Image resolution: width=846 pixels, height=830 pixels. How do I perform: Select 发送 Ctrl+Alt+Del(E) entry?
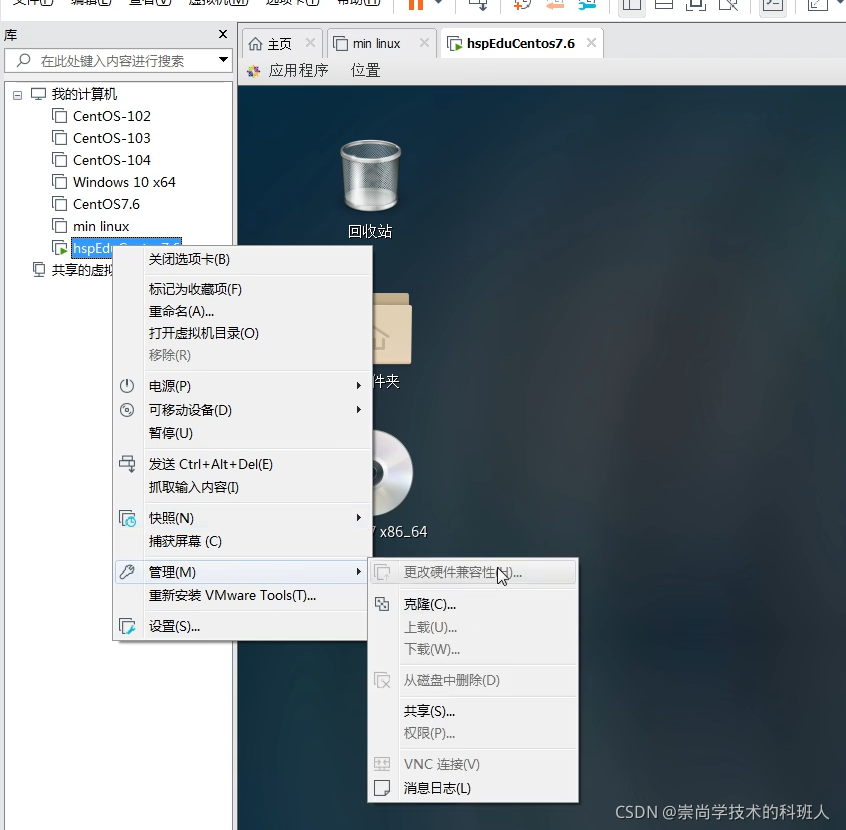pos(210,464)
